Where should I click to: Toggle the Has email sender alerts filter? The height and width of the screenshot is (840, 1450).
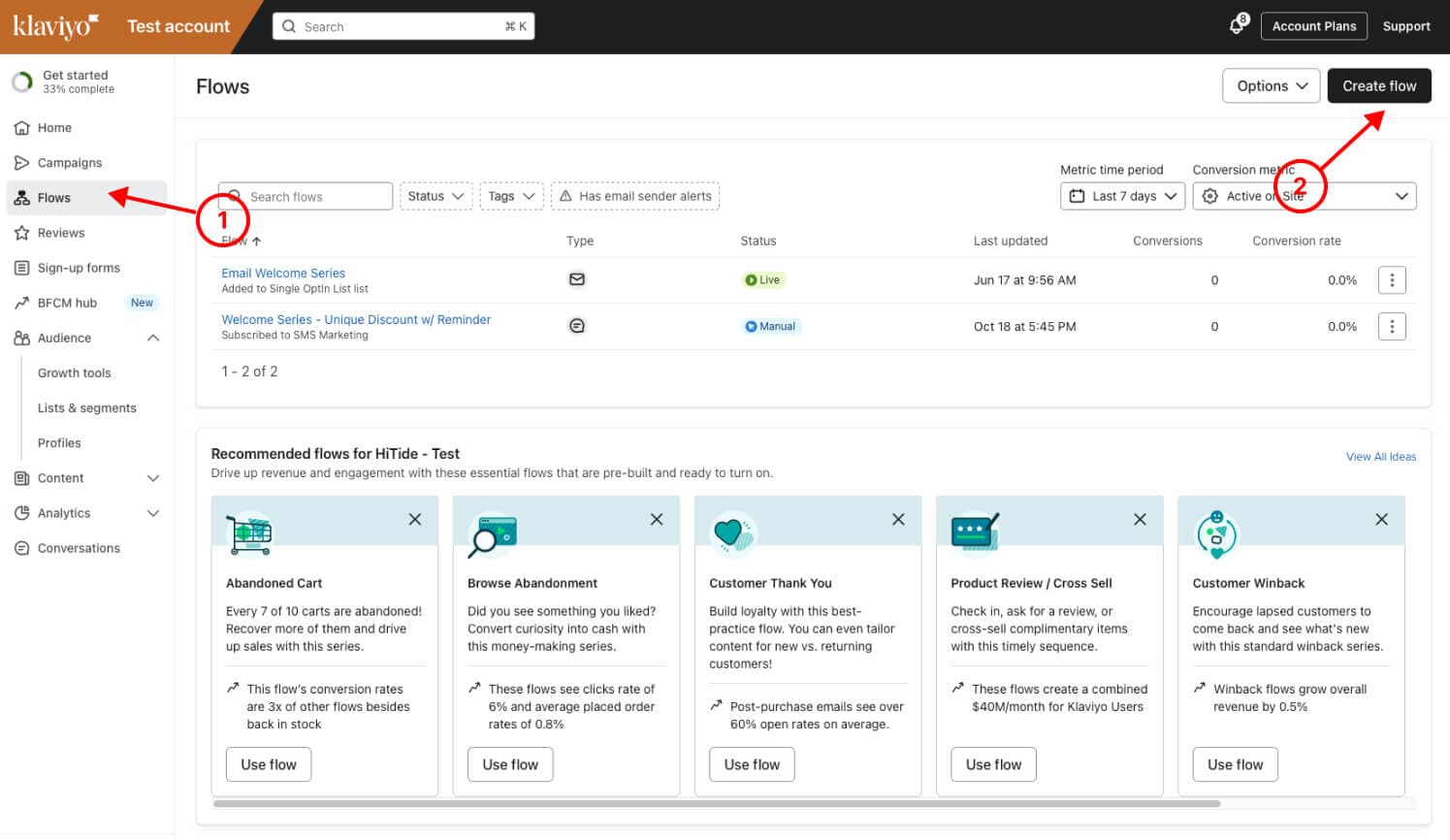(635, 196)
